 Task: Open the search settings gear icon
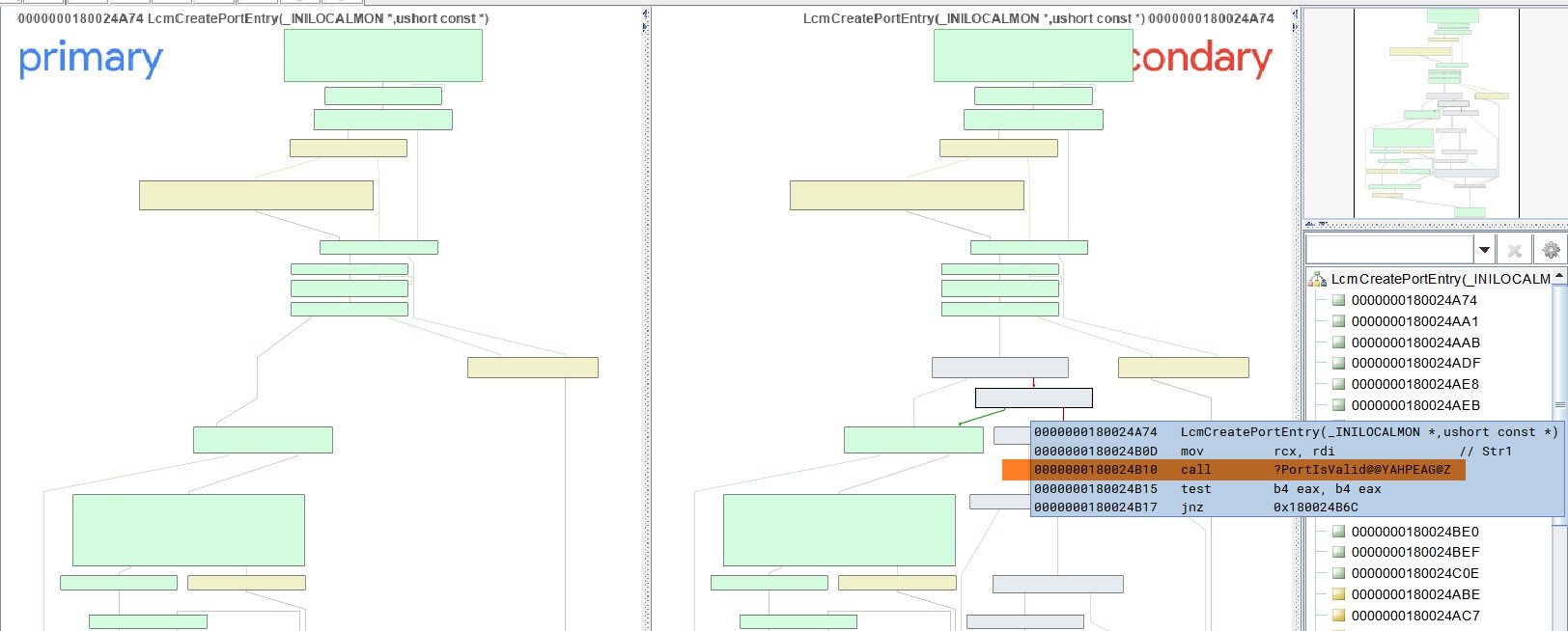point(1550,250)
